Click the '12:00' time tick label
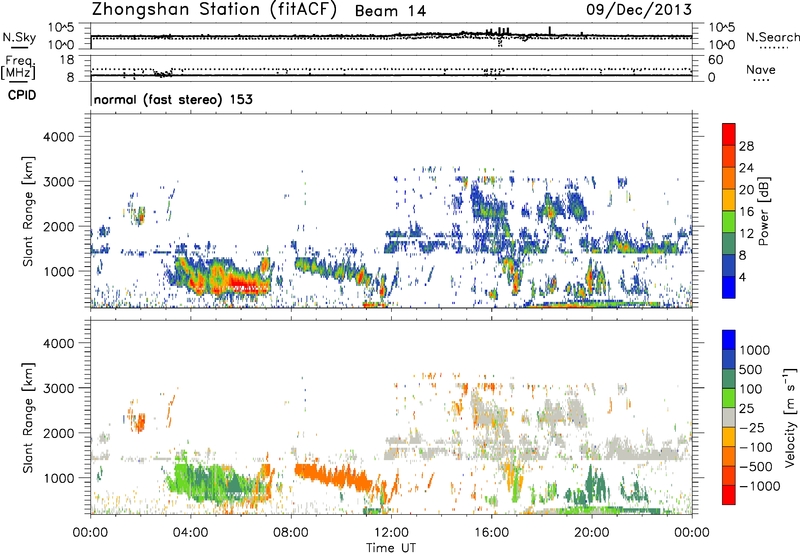 (x=391, y=533)
